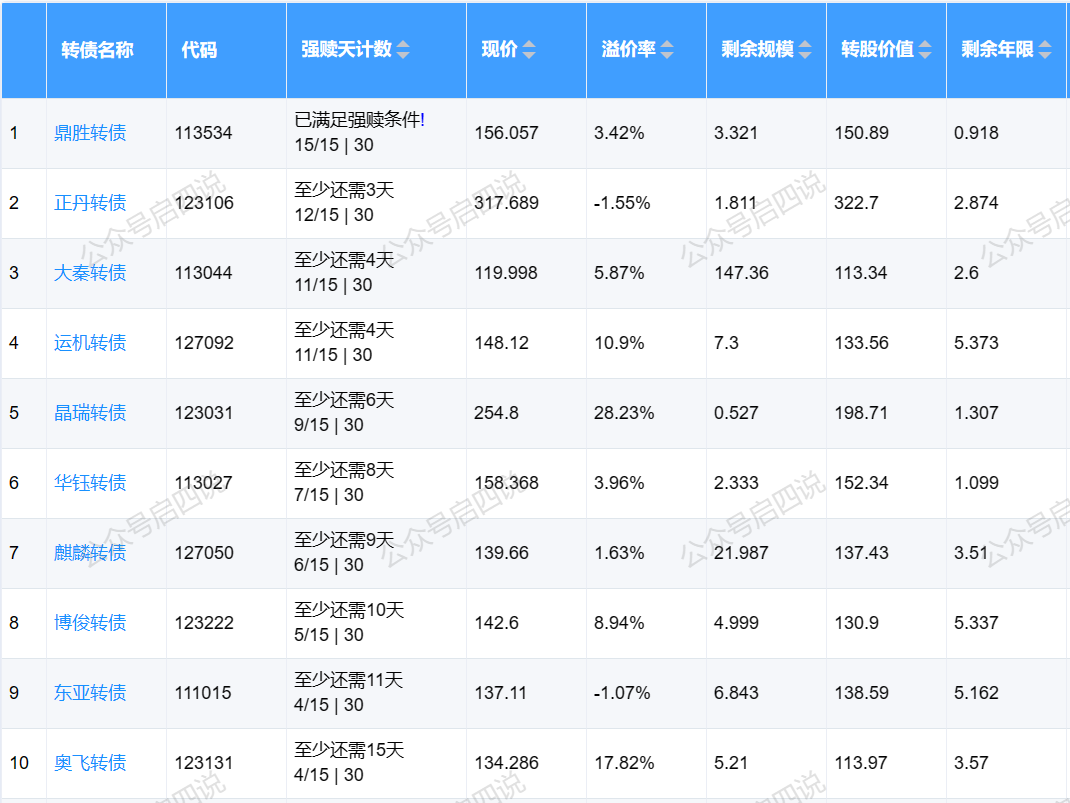Click the sort icon beside 剩余规模
Image resolution: width=1070 pixels, height=803 pixels.
coord(805,50)
